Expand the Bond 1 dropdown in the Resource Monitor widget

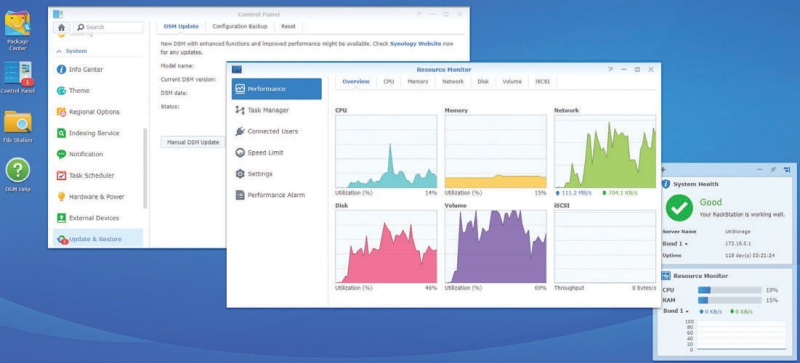(x=675, y=311)
